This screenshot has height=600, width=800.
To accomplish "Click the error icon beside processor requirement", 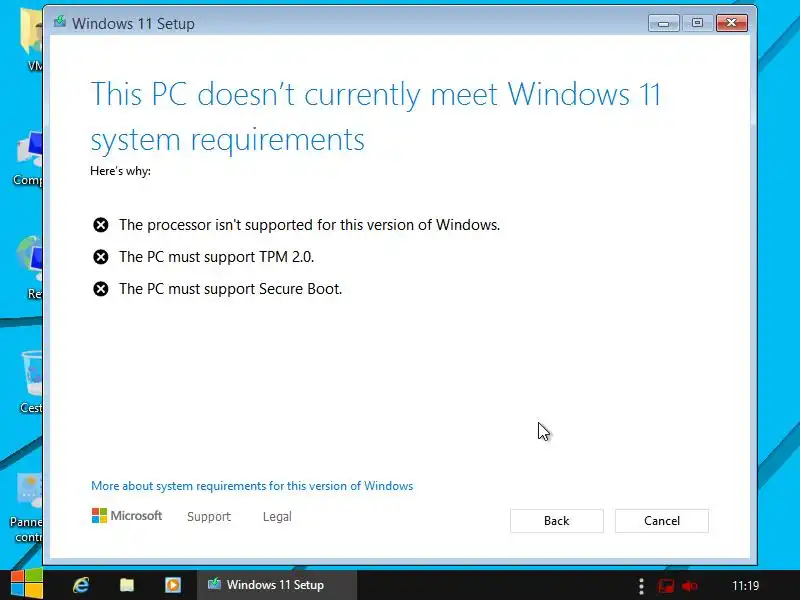I will click(101, 225).
